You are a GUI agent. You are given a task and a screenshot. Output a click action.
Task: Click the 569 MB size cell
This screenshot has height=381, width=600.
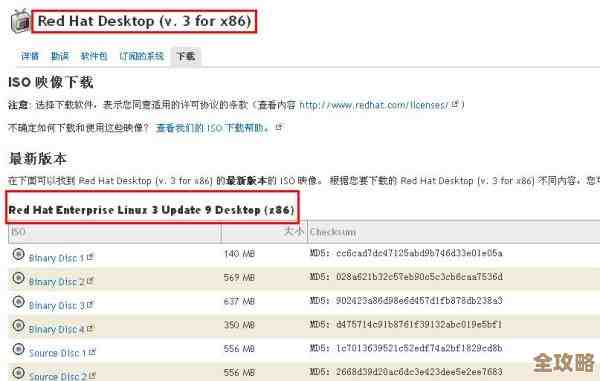coord(240,278)
